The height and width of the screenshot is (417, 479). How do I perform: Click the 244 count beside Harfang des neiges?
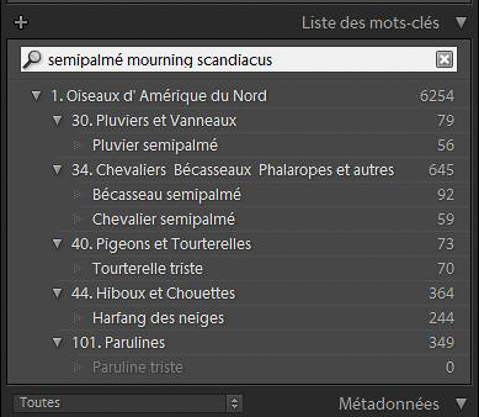pyautogui.click(x=441, y=318)
